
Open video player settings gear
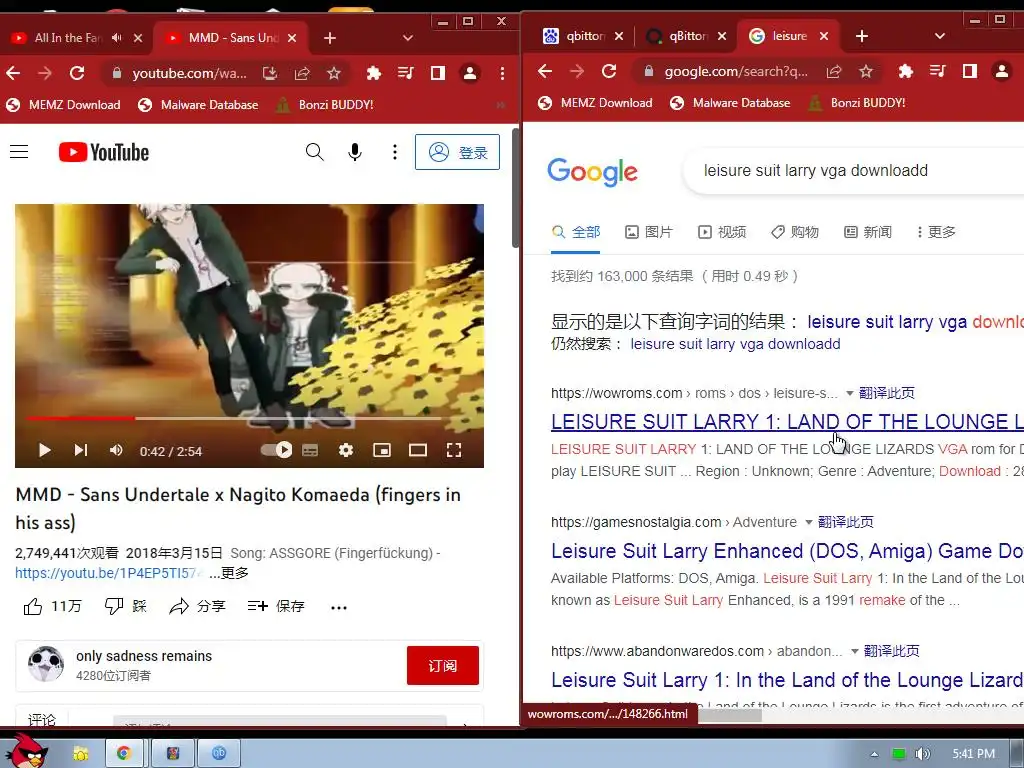click(x=346, y=450)
